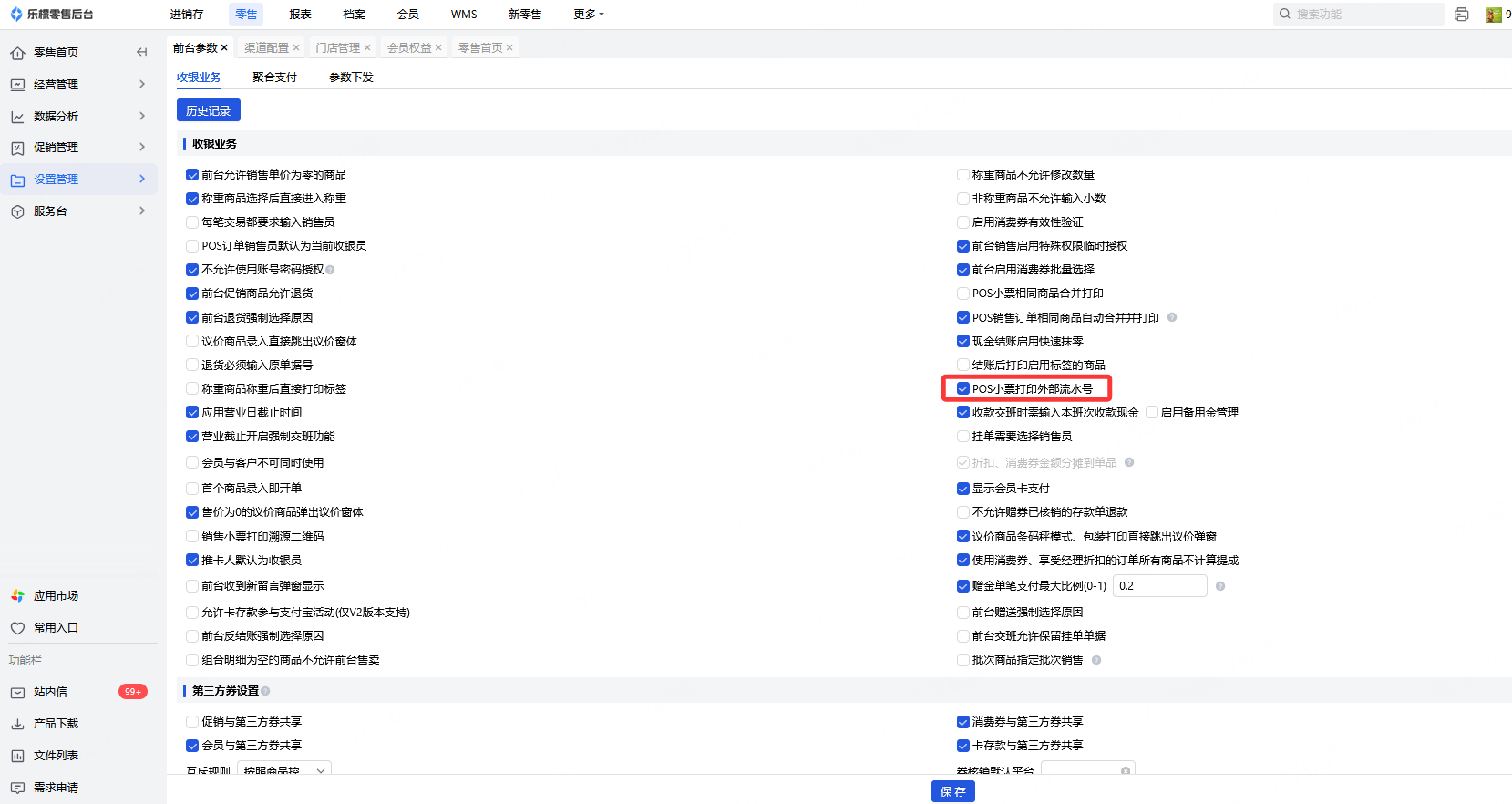The image size is (1512, 804).
Task: Click the 保存 button at the bottom
Action: coord(953,791)
